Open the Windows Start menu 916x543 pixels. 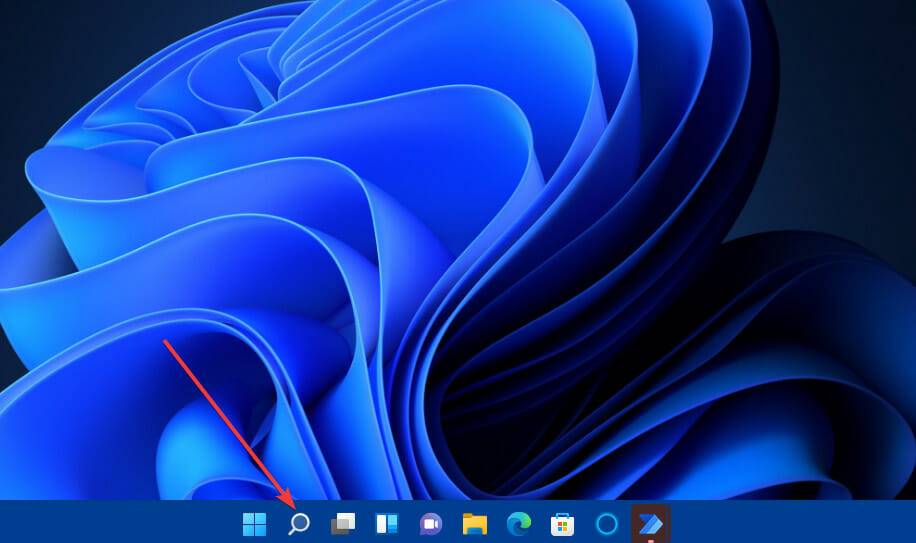(x=254, y=524)
